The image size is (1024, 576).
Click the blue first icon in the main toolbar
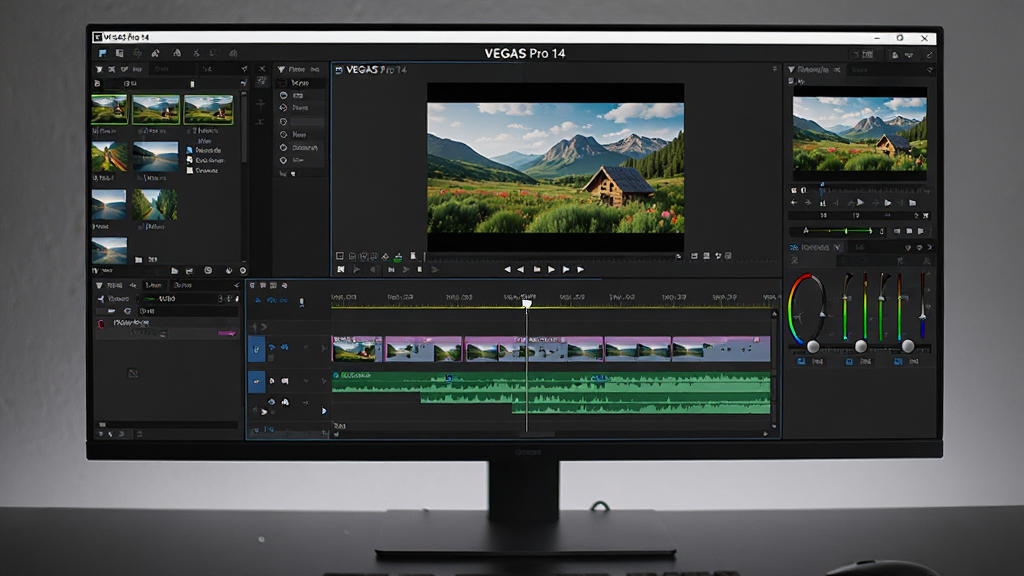[103, 53]
